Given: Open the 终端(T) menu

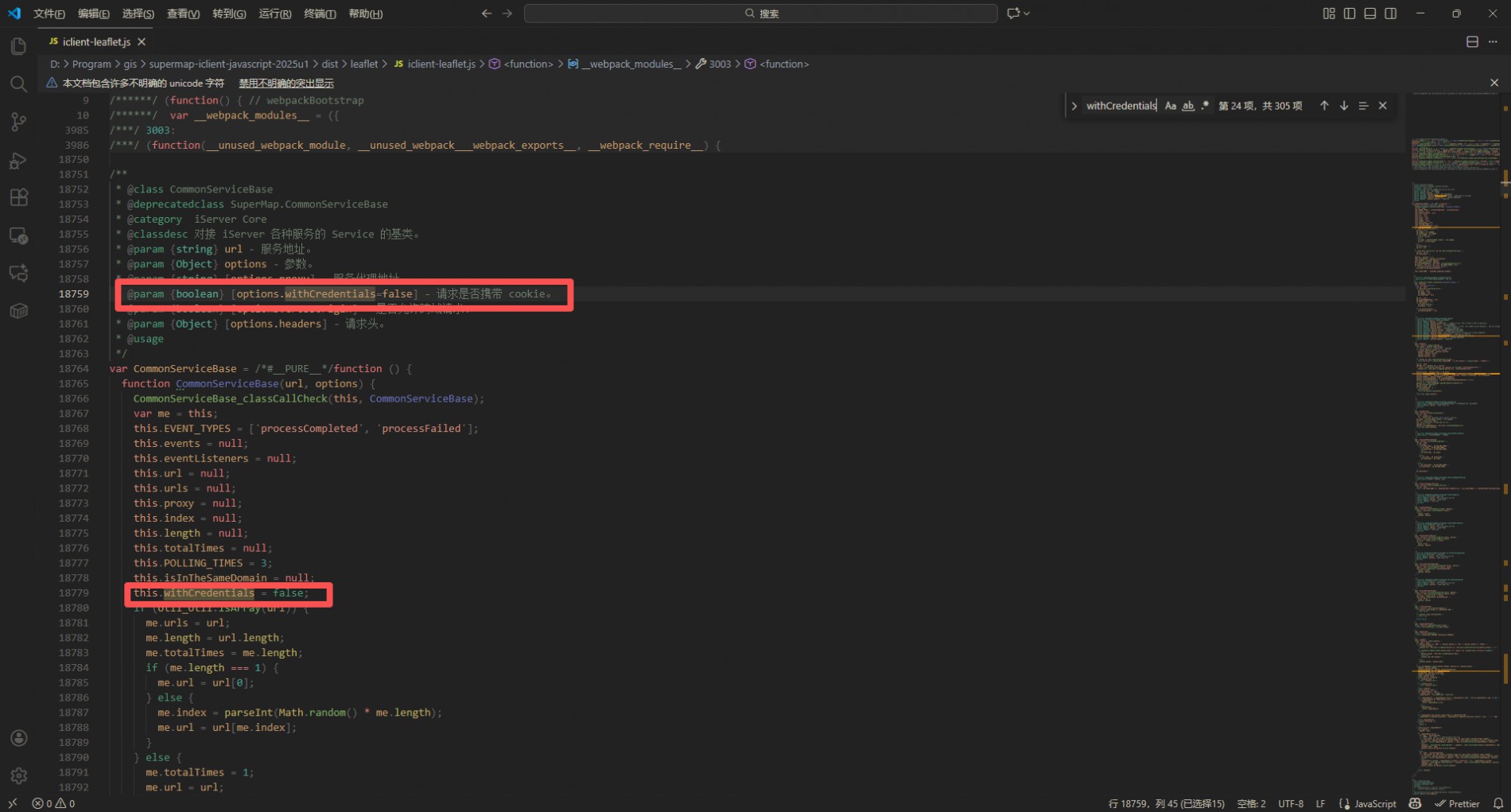Looking at the screenshot, I should 320,14.
